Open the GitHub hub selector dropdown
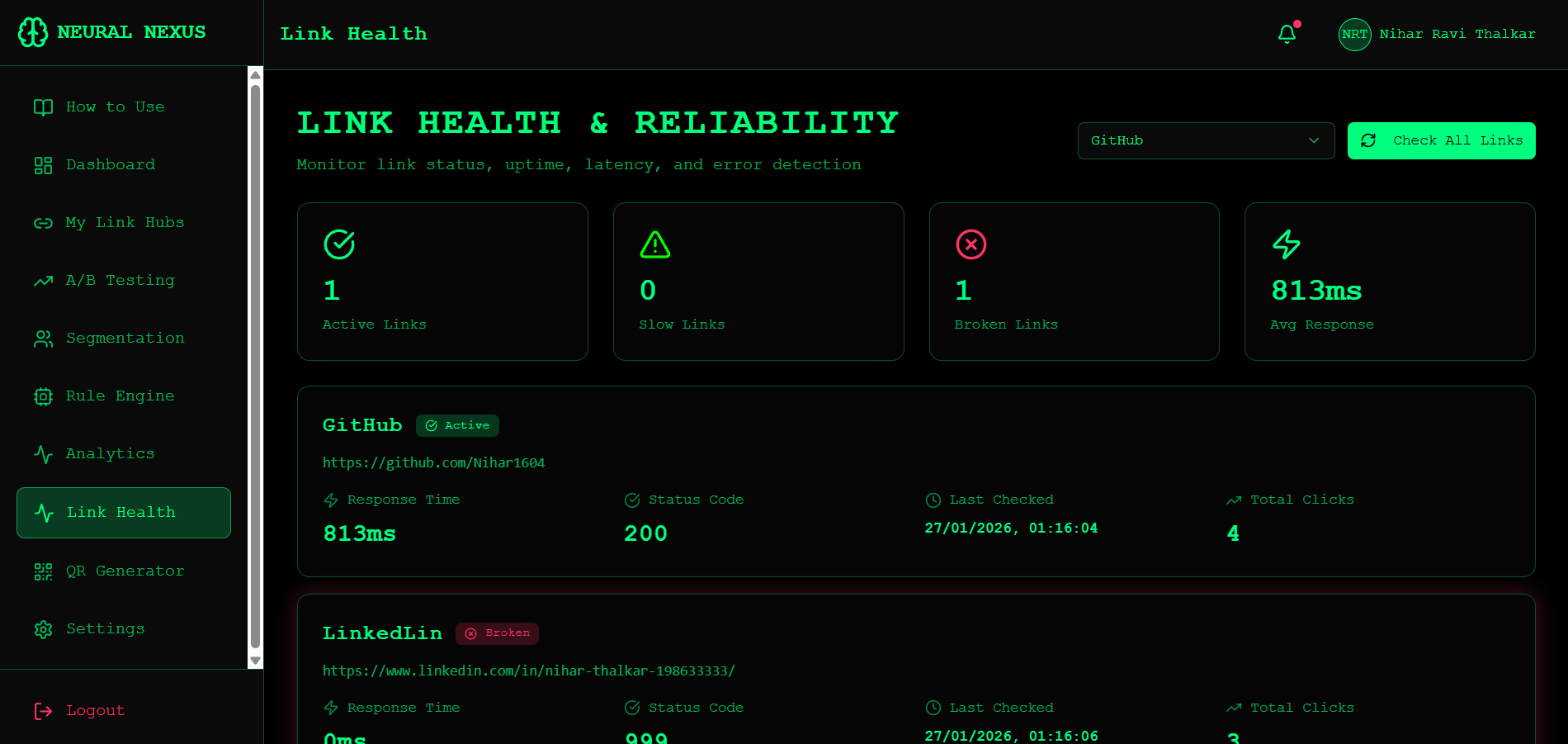Screen dimensions: 1568x744 coord(1206,140)
